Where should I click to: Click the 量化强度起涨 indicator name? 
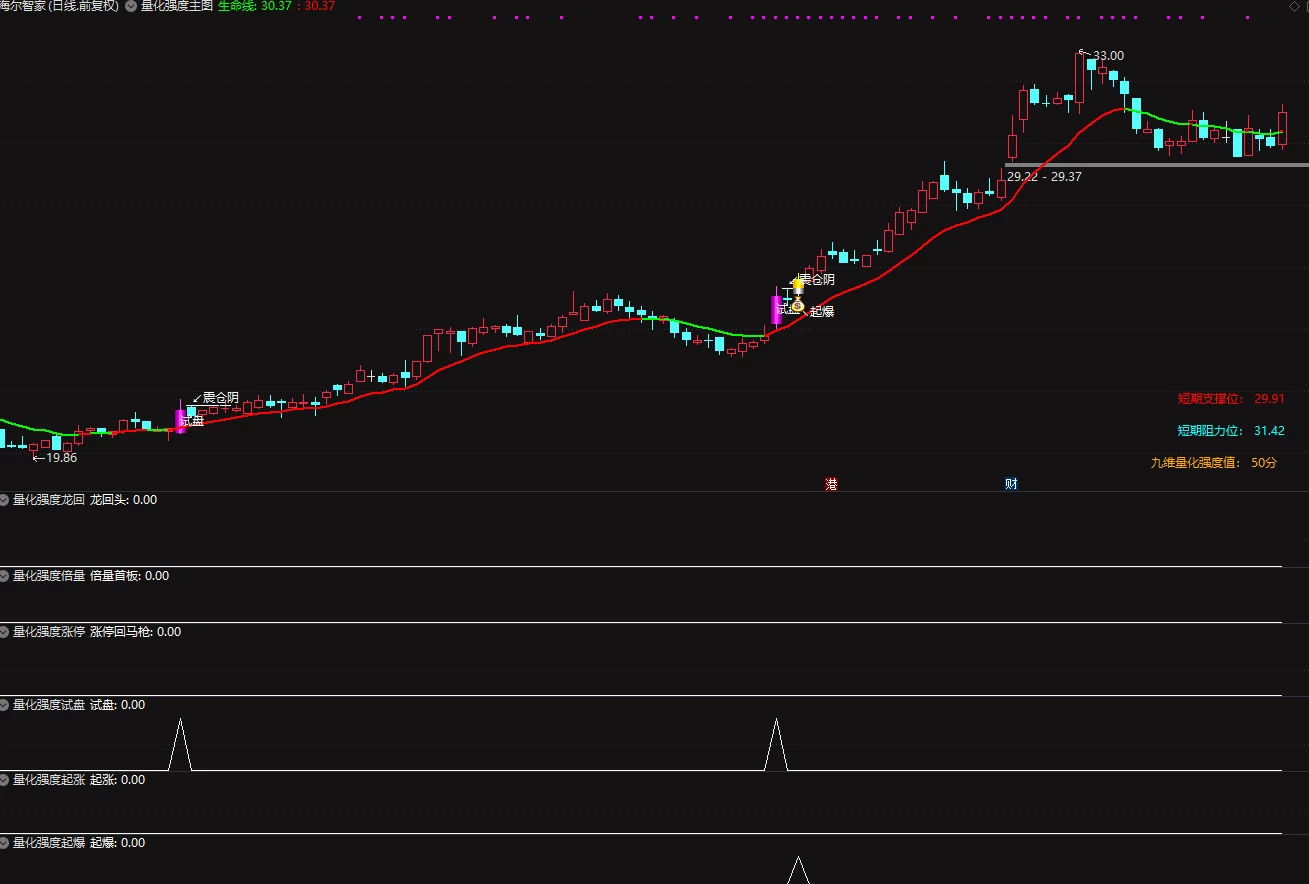click(x=49, y=779)
